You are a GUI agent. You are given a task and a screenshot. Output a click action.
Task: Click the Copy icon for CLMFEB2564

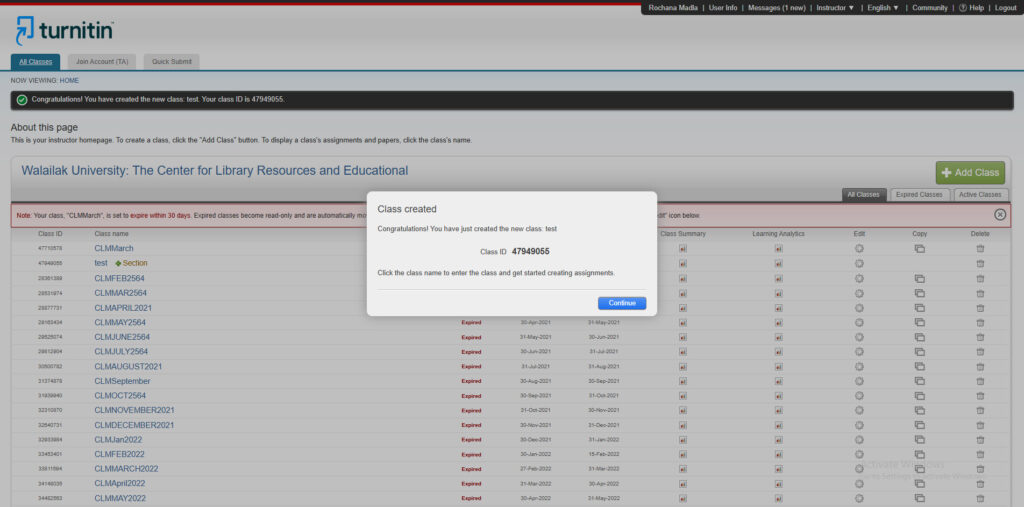(x=920, y=278)
